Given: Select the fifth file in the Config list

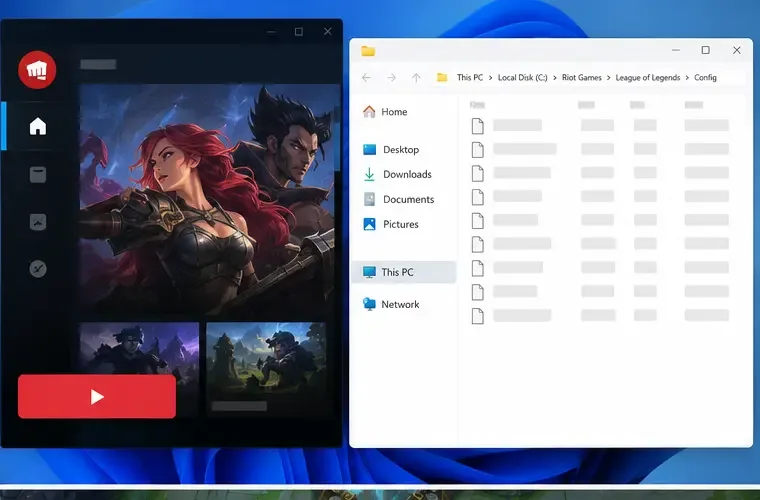Looking at the screenshot, I should (x=600, y=220).
